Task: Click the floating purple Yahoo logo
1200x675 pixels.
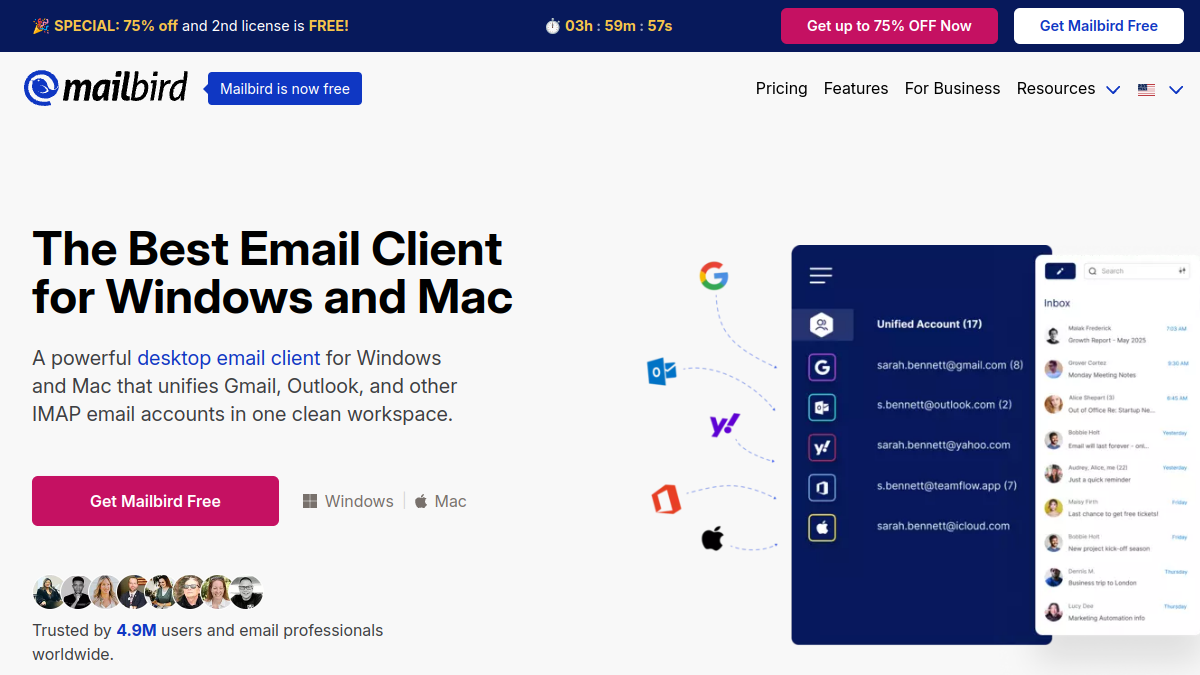Action: pos(724,426)
